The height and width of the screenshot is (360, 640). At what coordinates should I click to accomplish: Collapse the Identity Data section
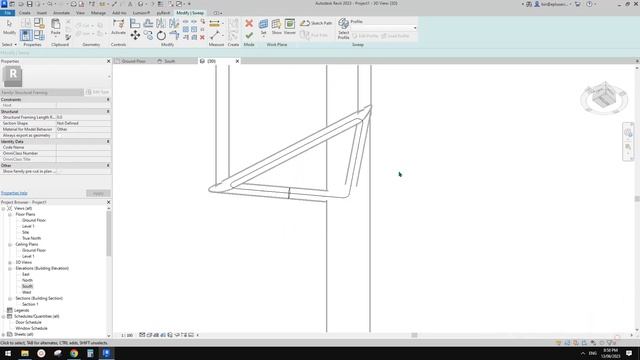108,142
